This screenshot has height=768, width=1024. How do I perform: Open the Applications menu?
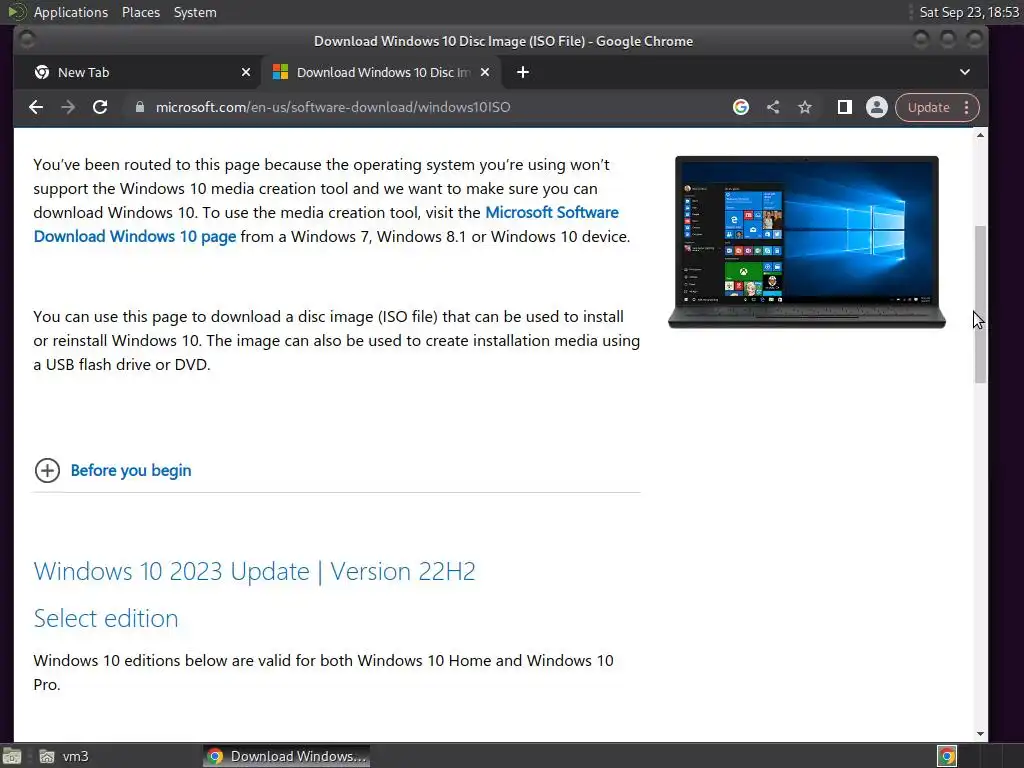point(71,12)
